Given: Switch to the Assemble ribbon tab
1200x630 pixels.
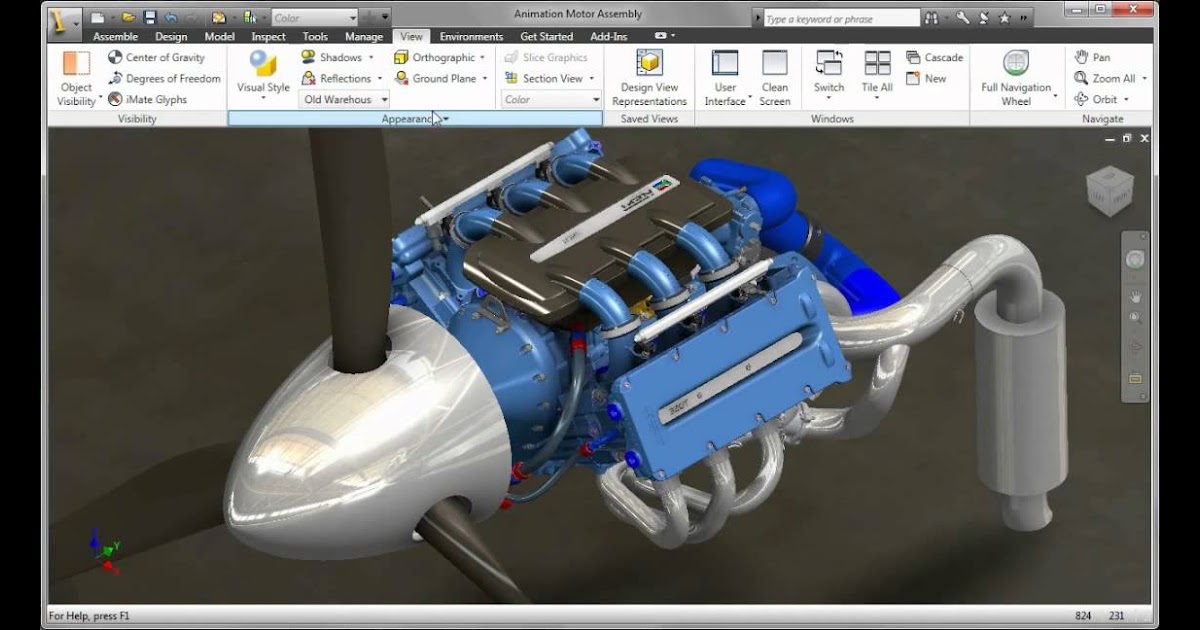Looking at the screenshot, I should pos(115,37).
